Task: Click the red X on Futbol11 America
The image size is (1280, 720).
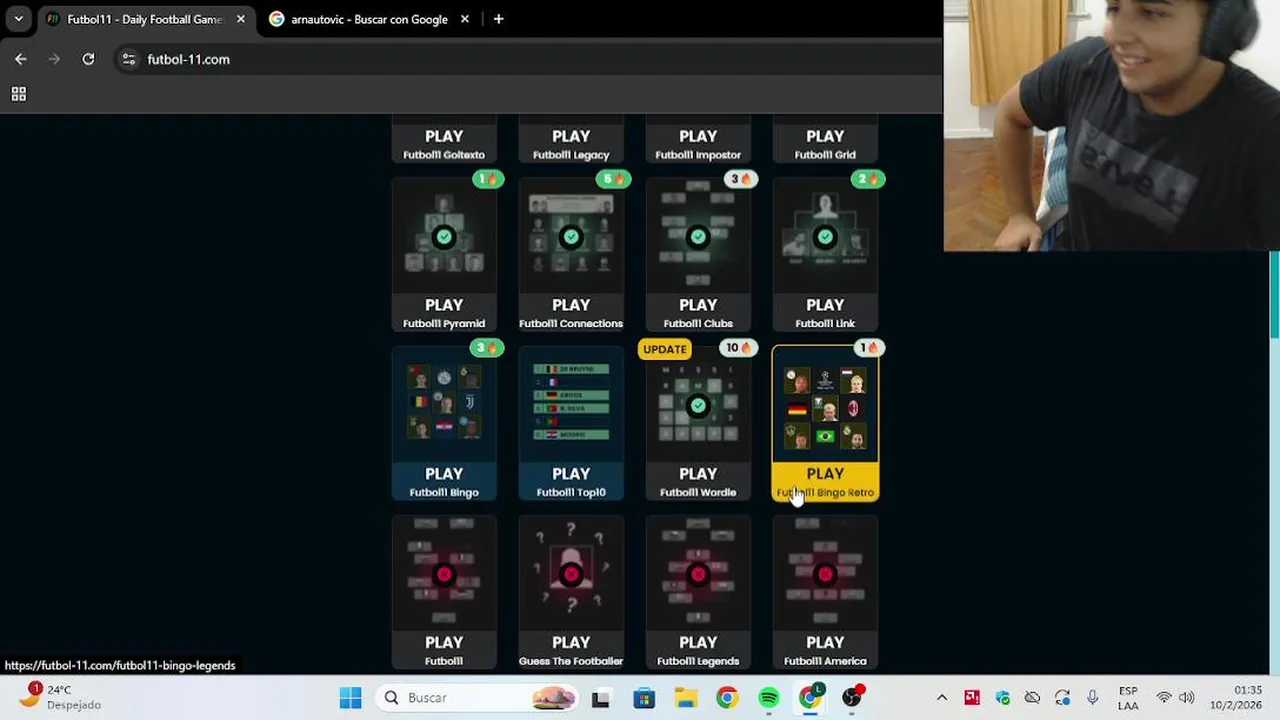Action: [x=825, y=574]
